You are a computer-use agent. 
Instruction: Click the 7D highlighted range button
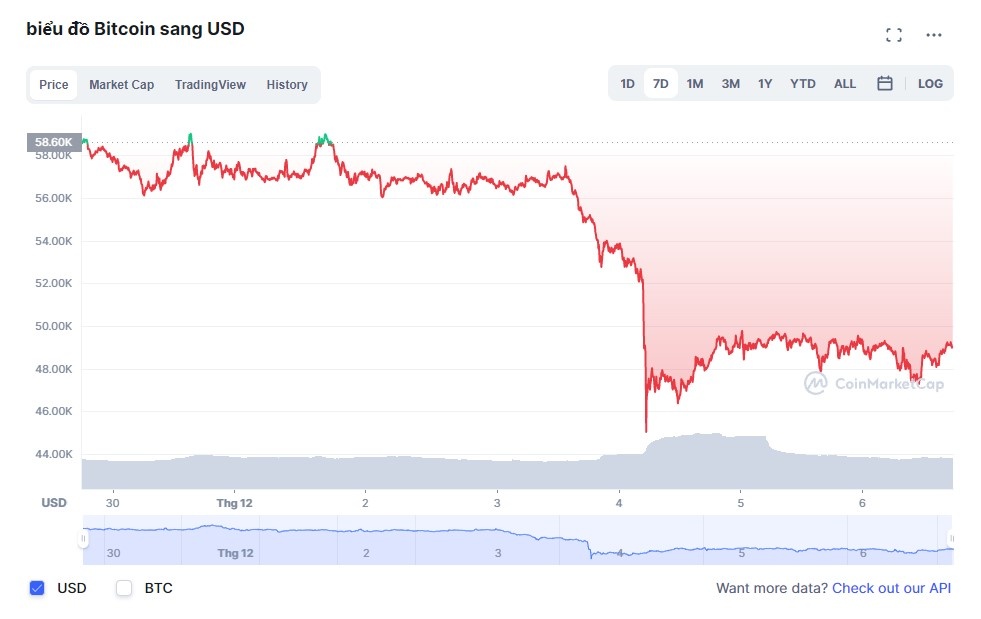click(660, 84)
